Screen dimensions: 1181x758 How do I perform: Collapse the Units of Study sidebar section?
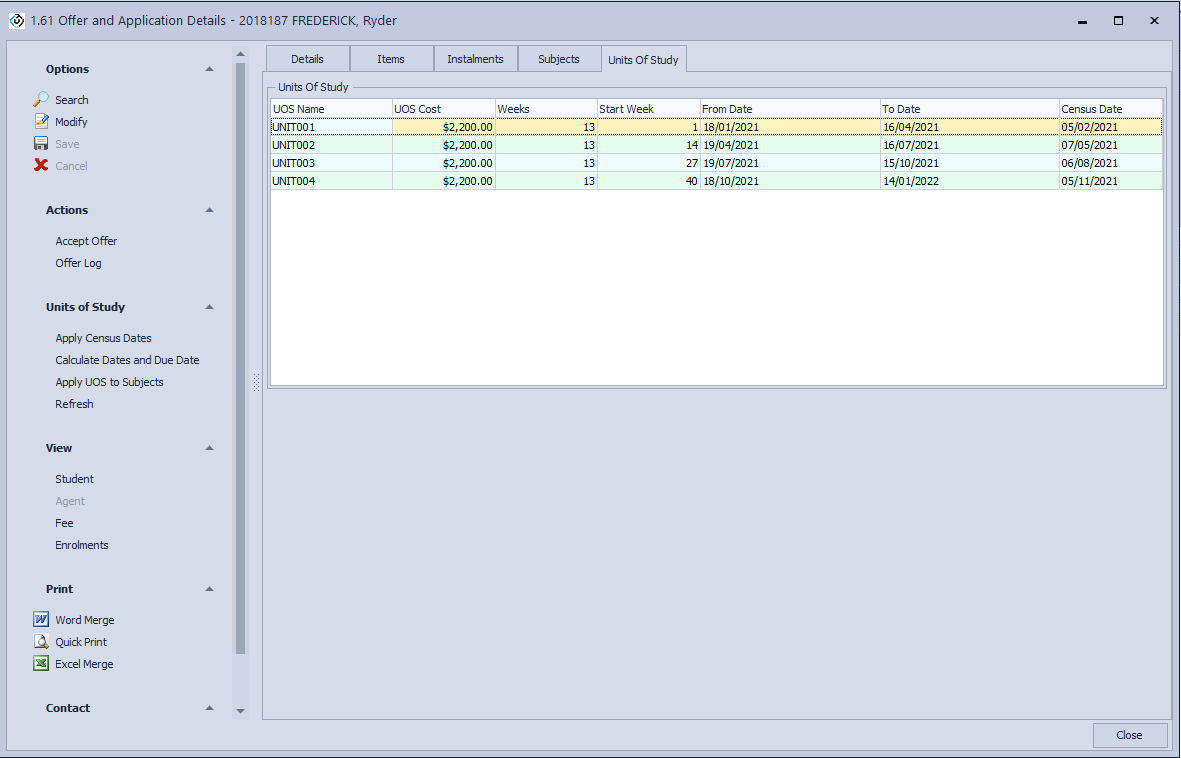209,307
